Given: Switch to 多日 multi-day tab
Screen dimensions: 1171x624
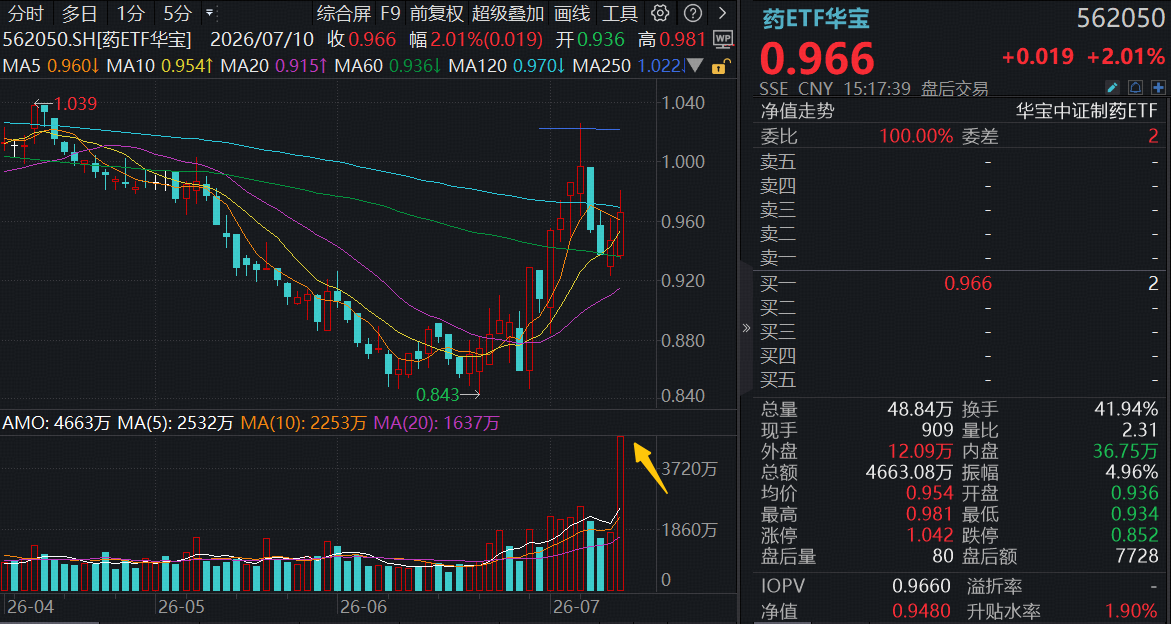Looking at the screenshot, I should 79,13.
